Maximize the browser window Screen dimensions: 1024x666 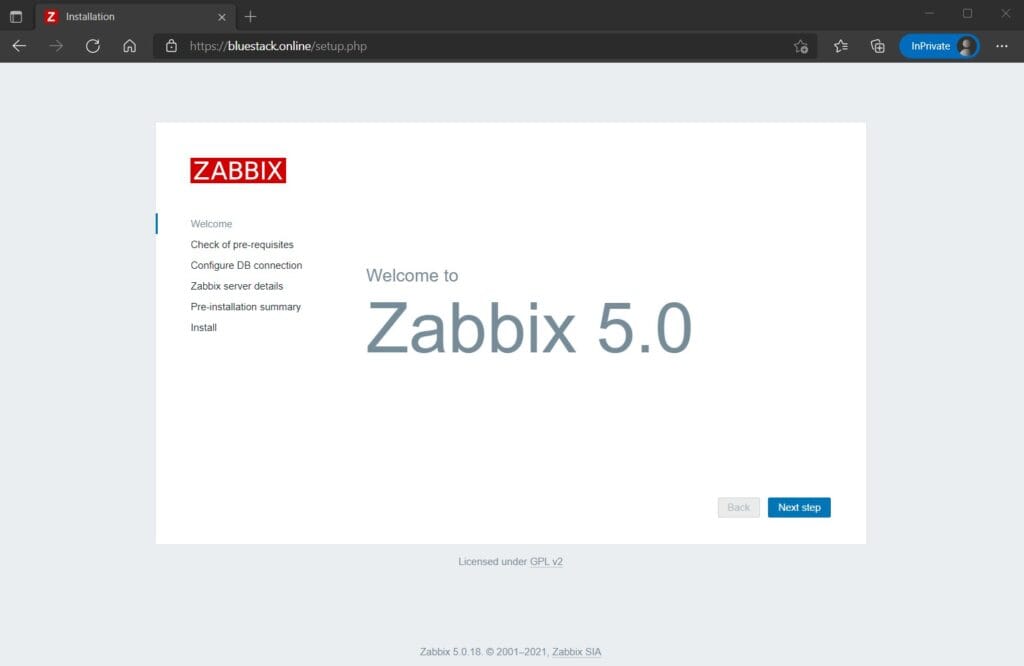click(x=967, y=14)
